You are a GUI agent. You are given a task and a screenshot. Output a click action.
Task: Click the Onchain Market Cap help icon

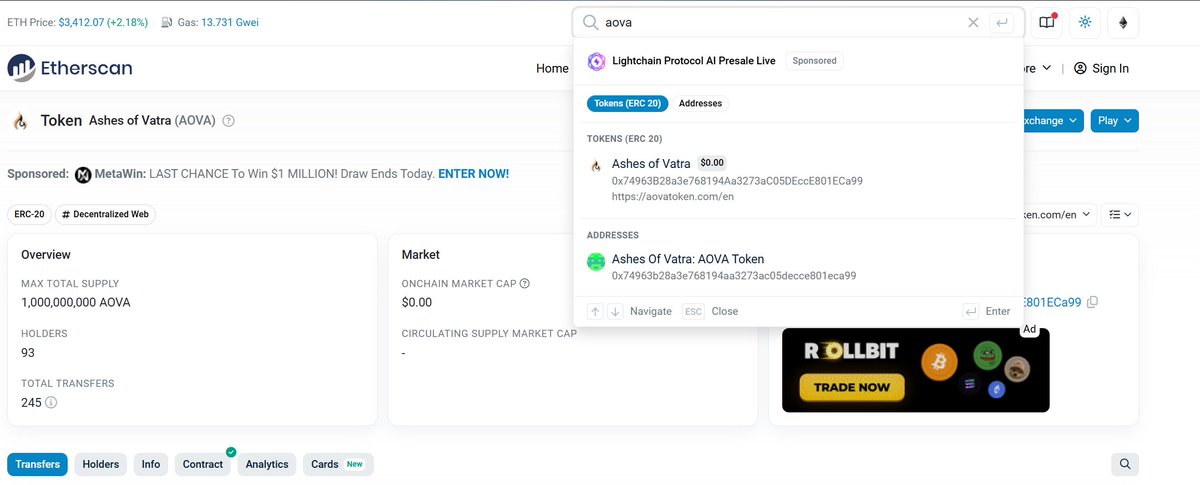[x=525, y=283]
